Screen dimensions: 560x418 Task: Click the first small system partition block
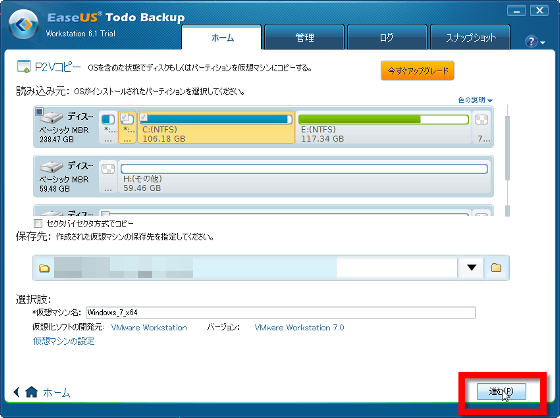coord(108,127)
